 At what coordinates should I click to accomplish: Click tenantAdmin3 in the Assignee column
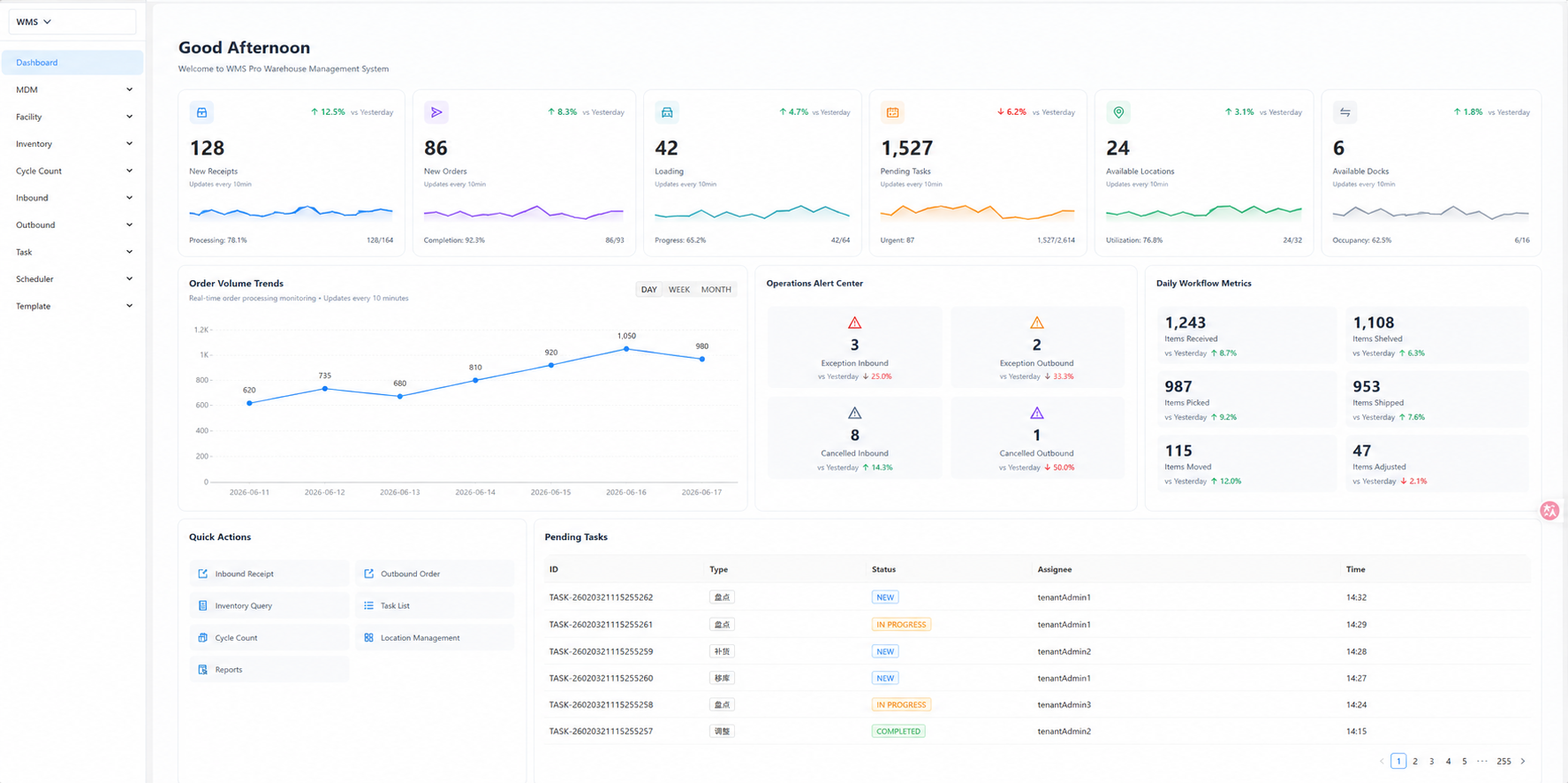point(1064,704)
